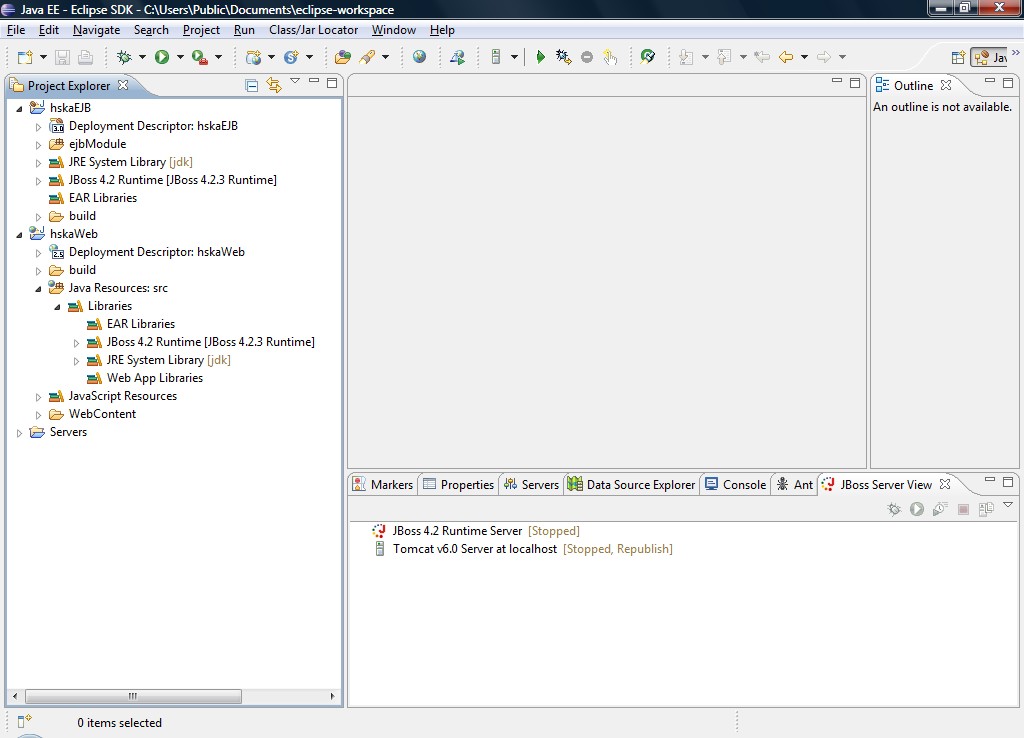Maximize the editor area
Viewport: 1024px width, 738px height.
(855, 83)
